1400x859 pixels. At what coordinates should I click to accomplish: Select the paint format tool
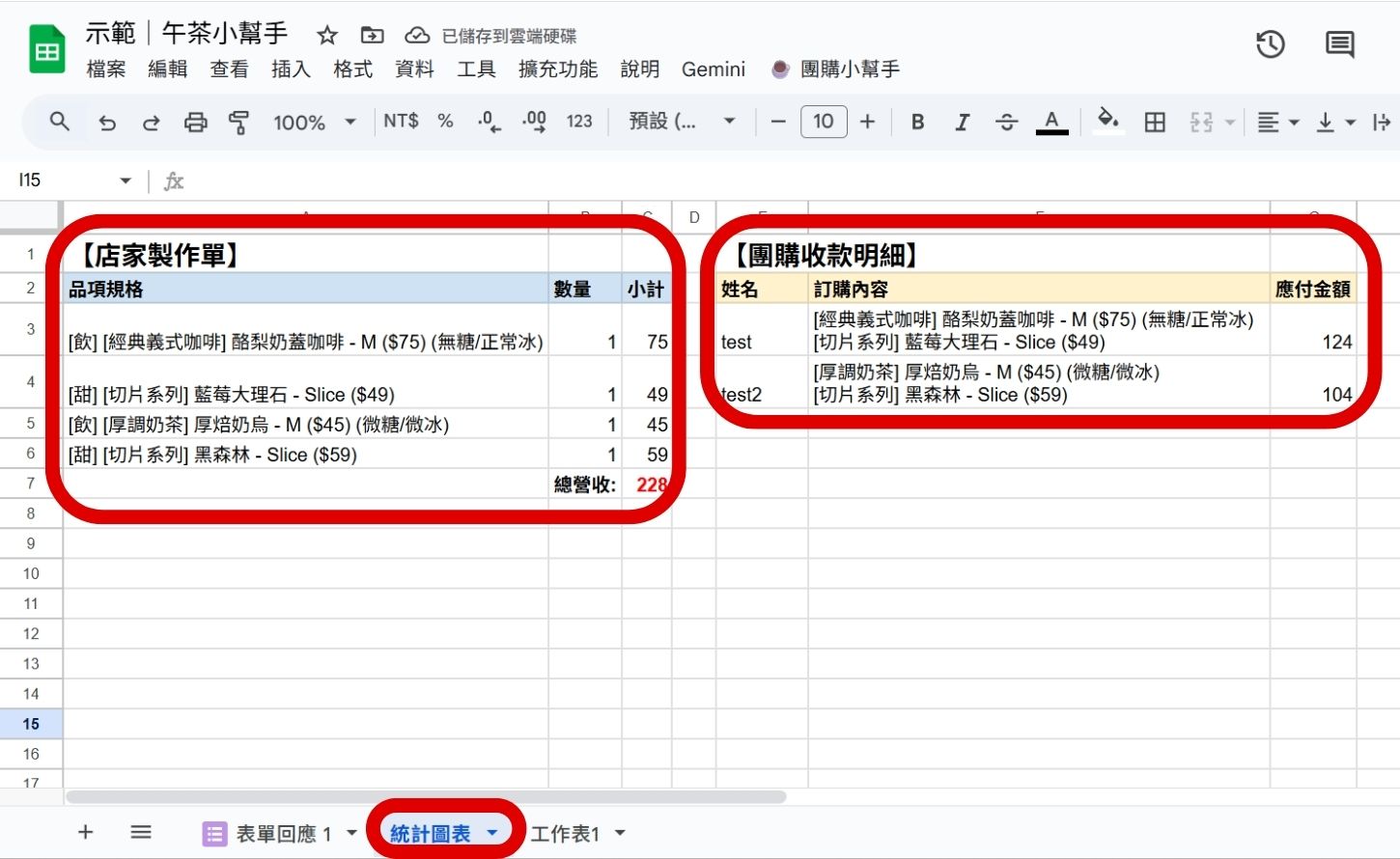pos(237,123)
